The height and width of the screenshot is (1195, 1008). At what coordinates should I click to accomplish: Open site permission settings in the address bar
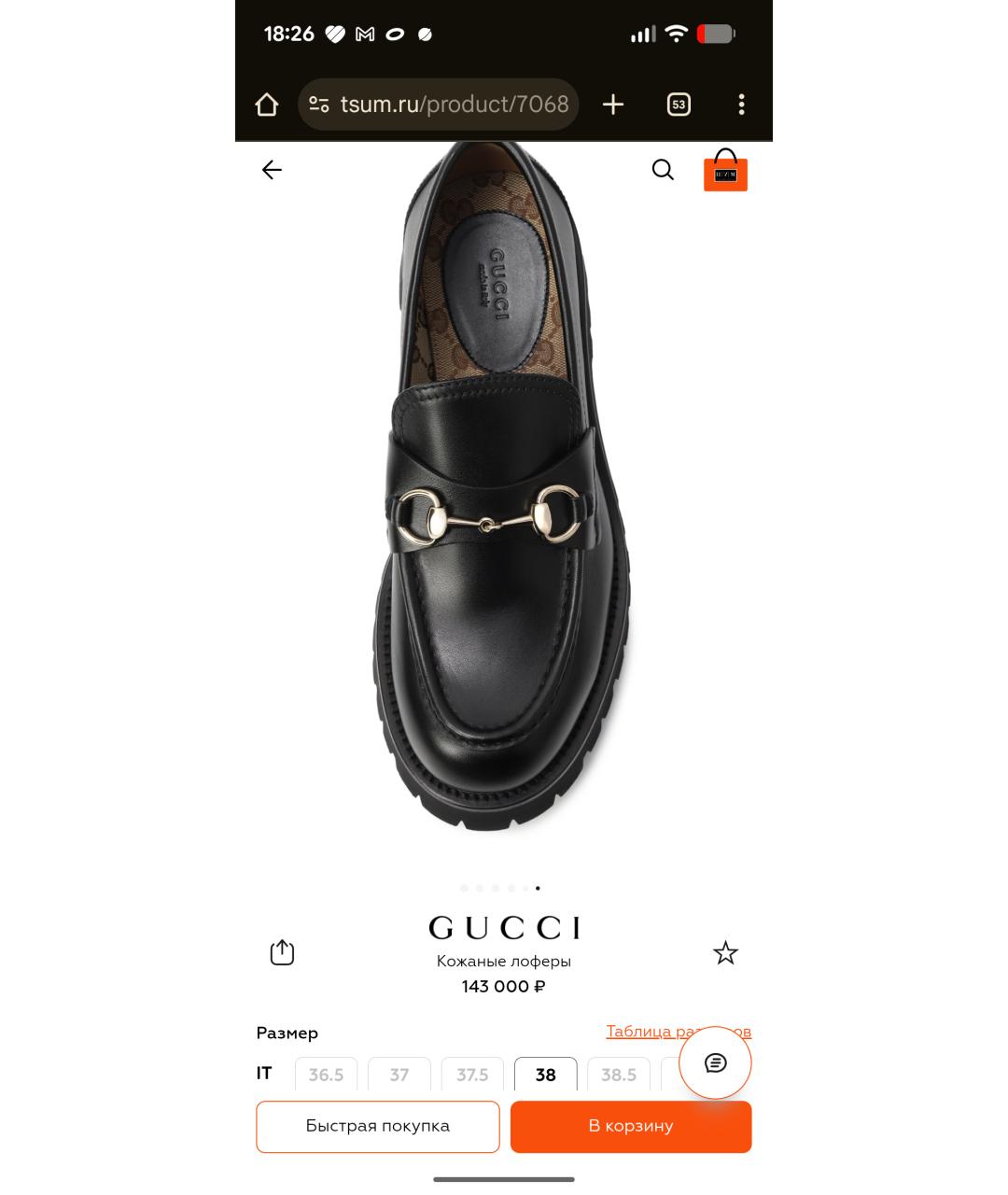point(318,105)
